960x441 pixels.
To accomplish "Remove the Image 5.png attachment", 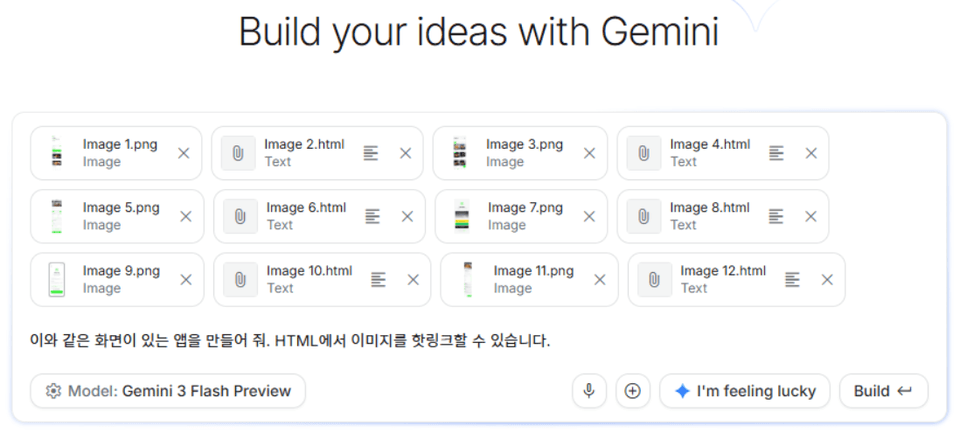I will (x=186, y=216).
